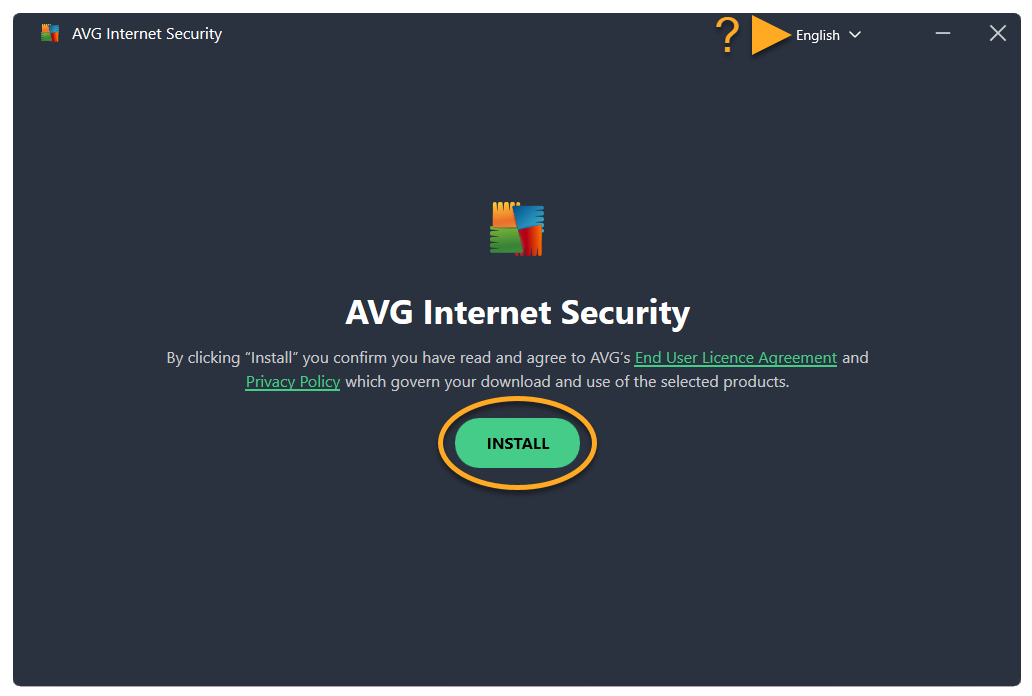Start installation with the INSTALL button

pyautogui.click(x=517, y=443)
